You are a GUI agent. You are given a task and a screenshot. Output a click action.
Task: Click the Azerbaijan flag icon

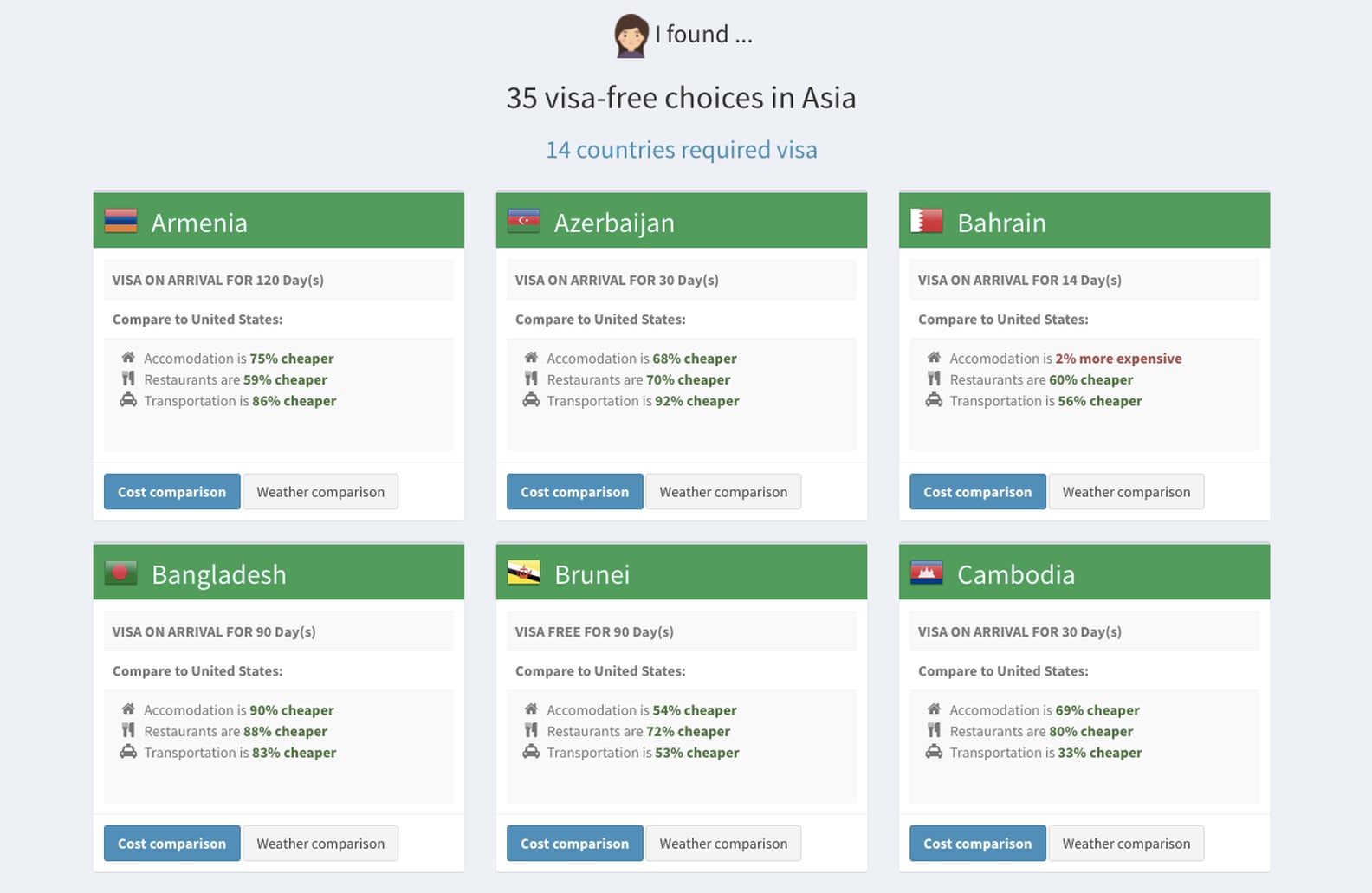[x=523, y=222]
